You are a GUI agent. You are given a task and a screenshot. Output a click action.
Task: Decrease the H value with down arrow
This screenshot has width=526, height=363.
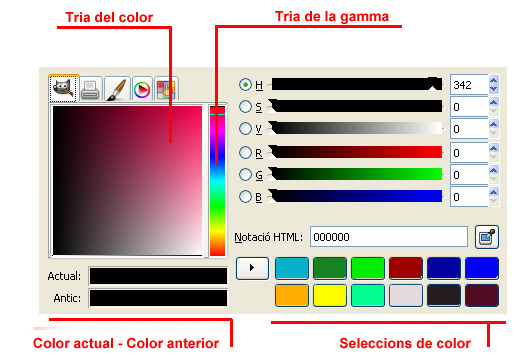pos(493,89)
